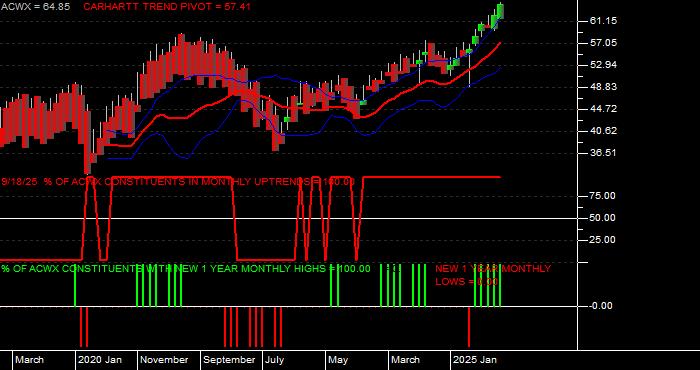Click the July date label
The image size is (700, 370).
274,360
